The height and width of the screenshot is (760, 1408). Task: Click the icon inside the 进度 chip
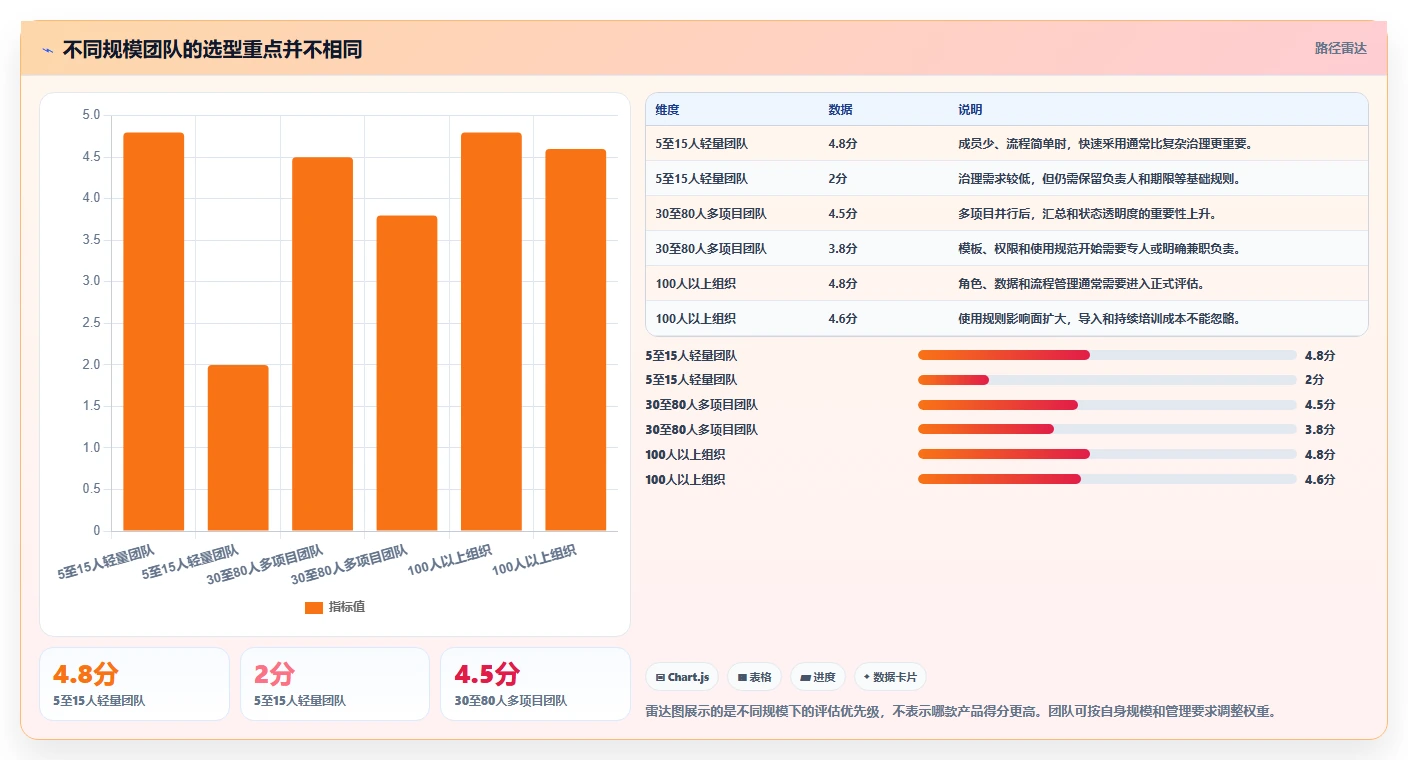click(805, 677)
